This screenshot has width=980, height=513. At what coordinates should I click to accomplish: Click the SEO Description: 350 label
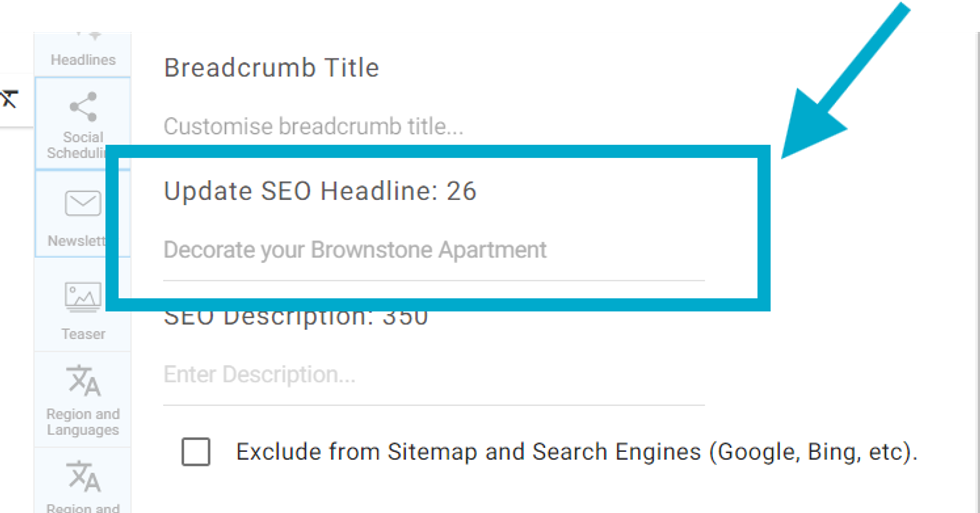(296, 318)
